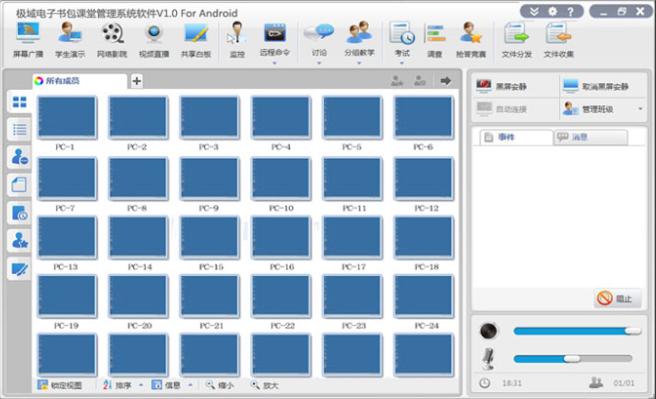Click the right arrow icon above student grid
Viewport: 656px width, 399px height.
(446, 80)
